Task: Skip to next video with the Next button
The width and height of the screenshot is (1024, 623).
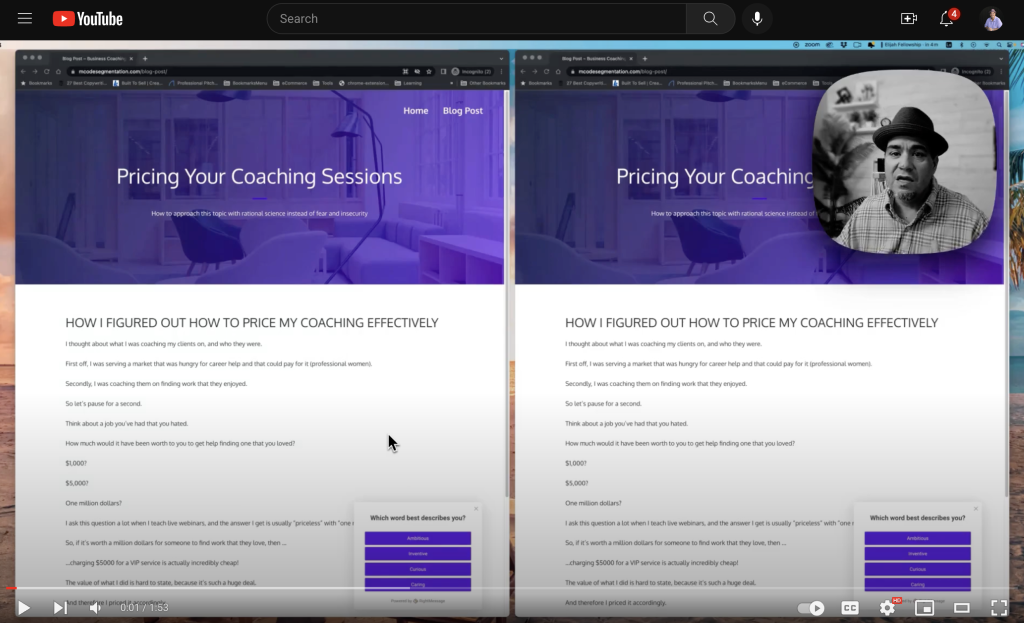Action: (60, 607)
